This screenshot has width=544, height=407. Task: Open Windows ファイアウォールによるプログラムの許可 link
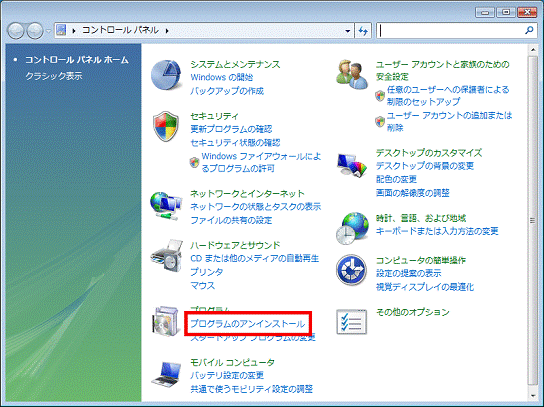pyautogui.click(x=261, y=162)
